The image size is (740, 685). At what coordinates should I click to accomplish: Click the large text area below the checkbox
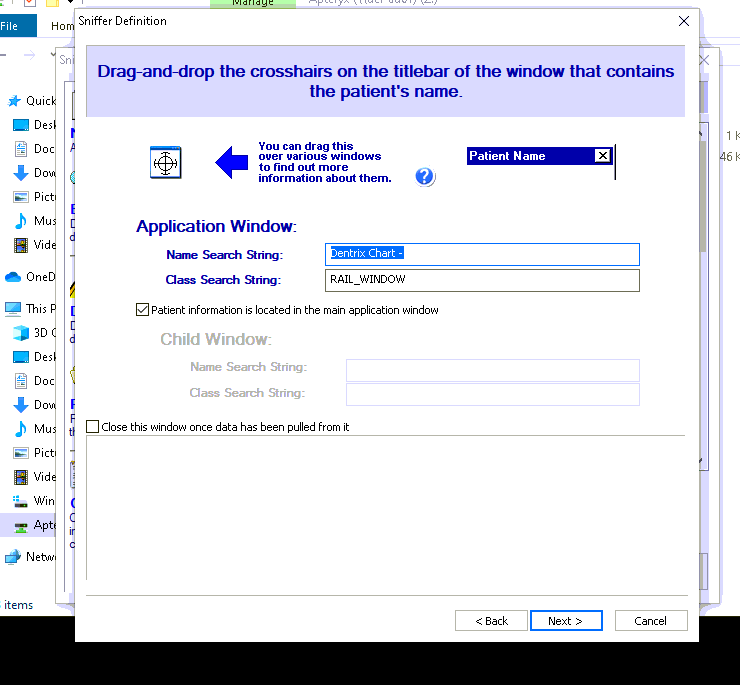click(385, 507)
